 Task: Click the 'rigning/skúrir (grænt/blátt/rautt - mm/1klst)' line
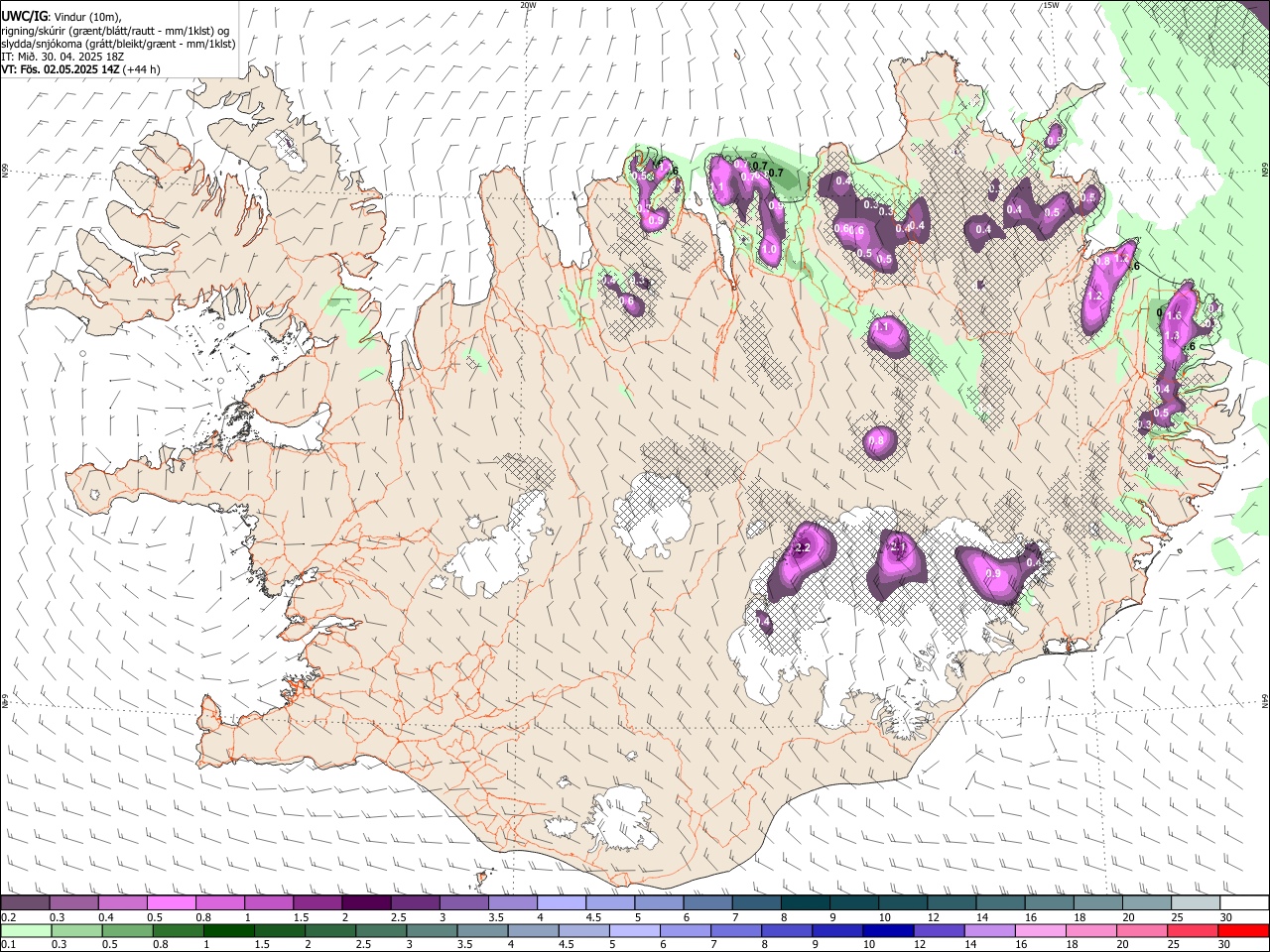point(114,30)
